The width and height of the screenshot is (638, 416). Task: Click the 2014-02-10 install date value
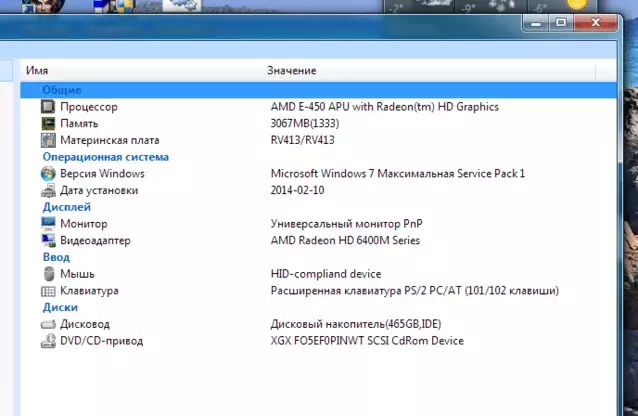tap(297, 190)
